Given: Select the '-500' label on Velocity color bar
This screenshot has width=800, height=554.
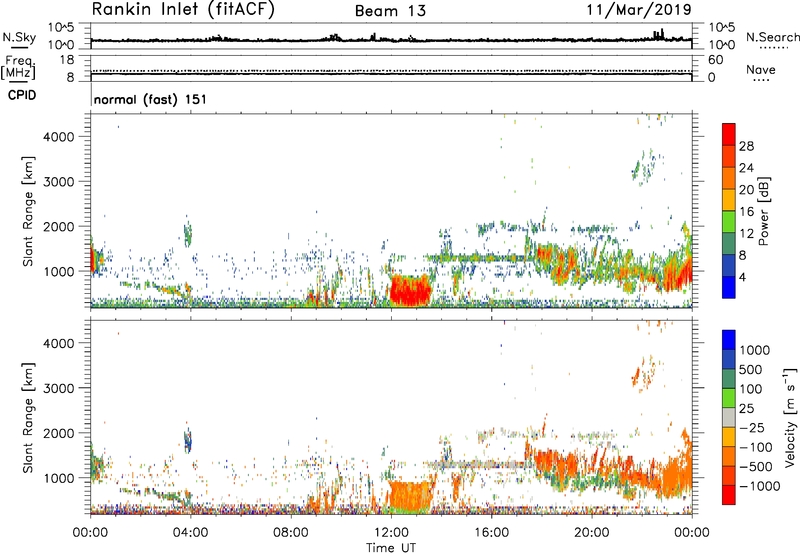Looking at the screenshot, I should [x=755, y=466].
